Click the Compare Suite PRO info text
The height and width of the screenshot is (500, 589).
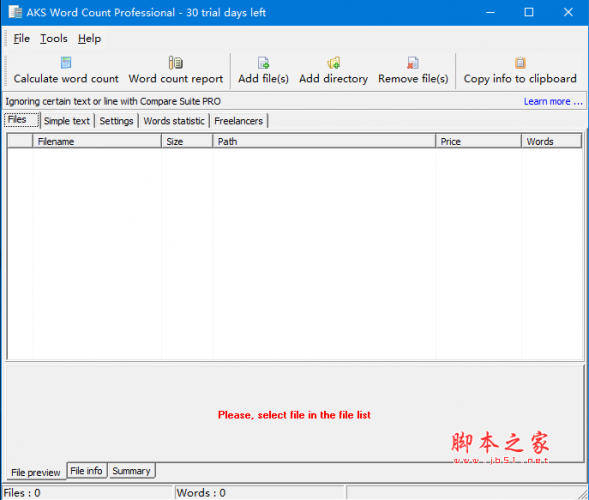coord(113,101)
